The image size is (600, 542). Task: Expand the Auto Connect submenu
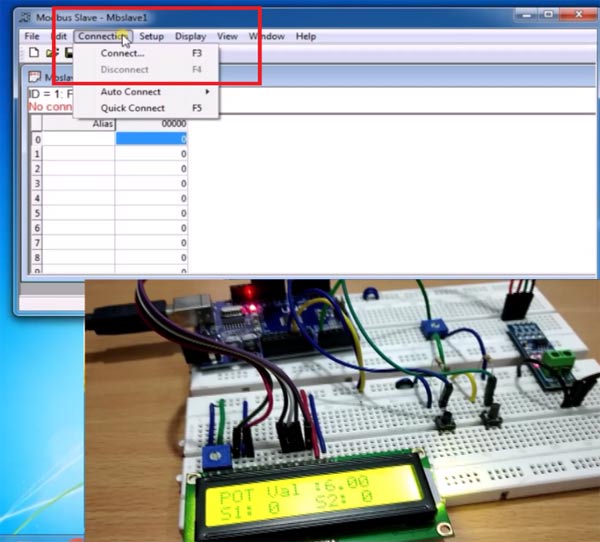coord(146,92)
